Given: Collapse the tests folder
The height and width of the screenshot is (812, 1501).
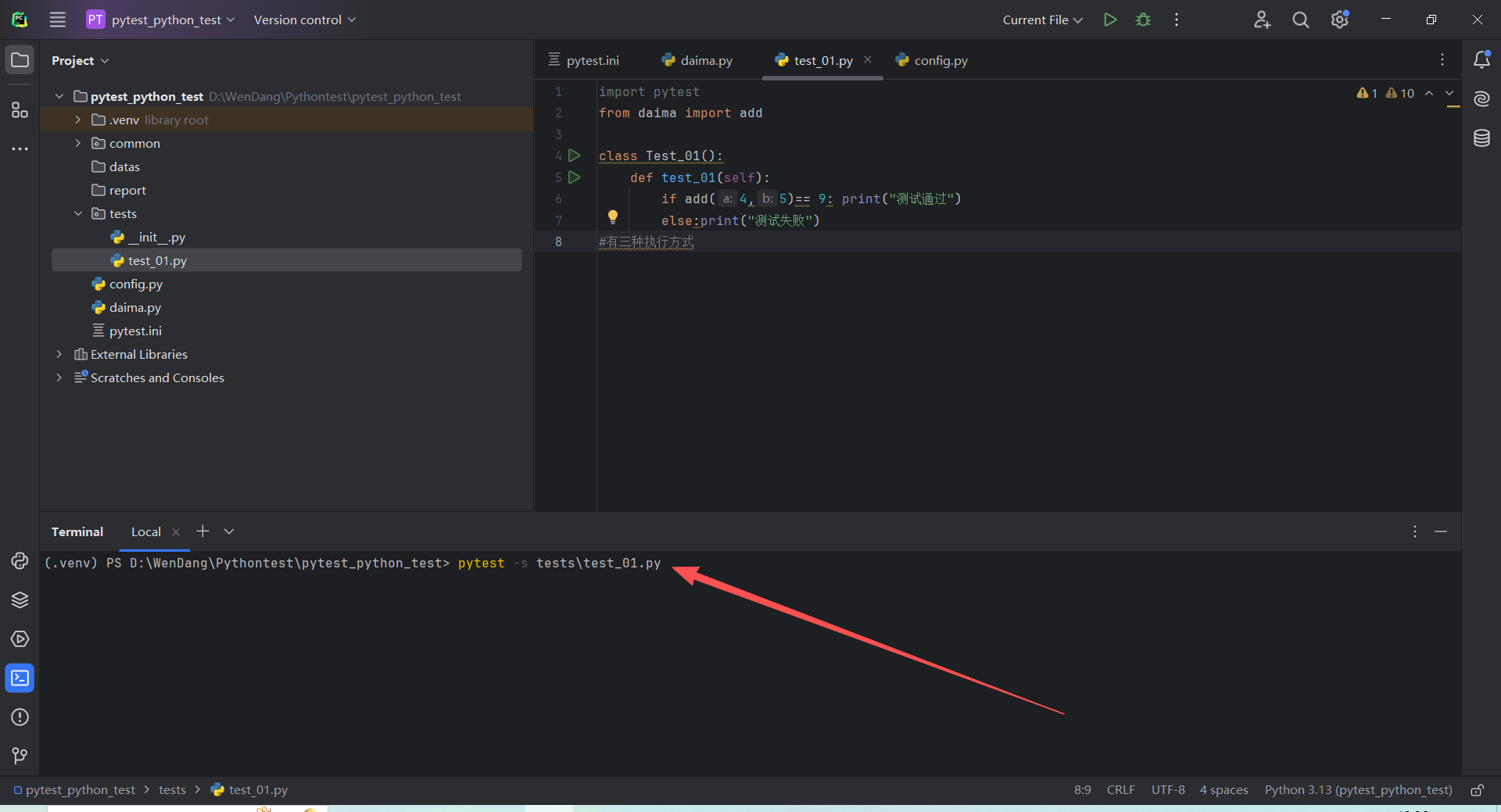Looking at the screenshot, I should coord(78,213).
